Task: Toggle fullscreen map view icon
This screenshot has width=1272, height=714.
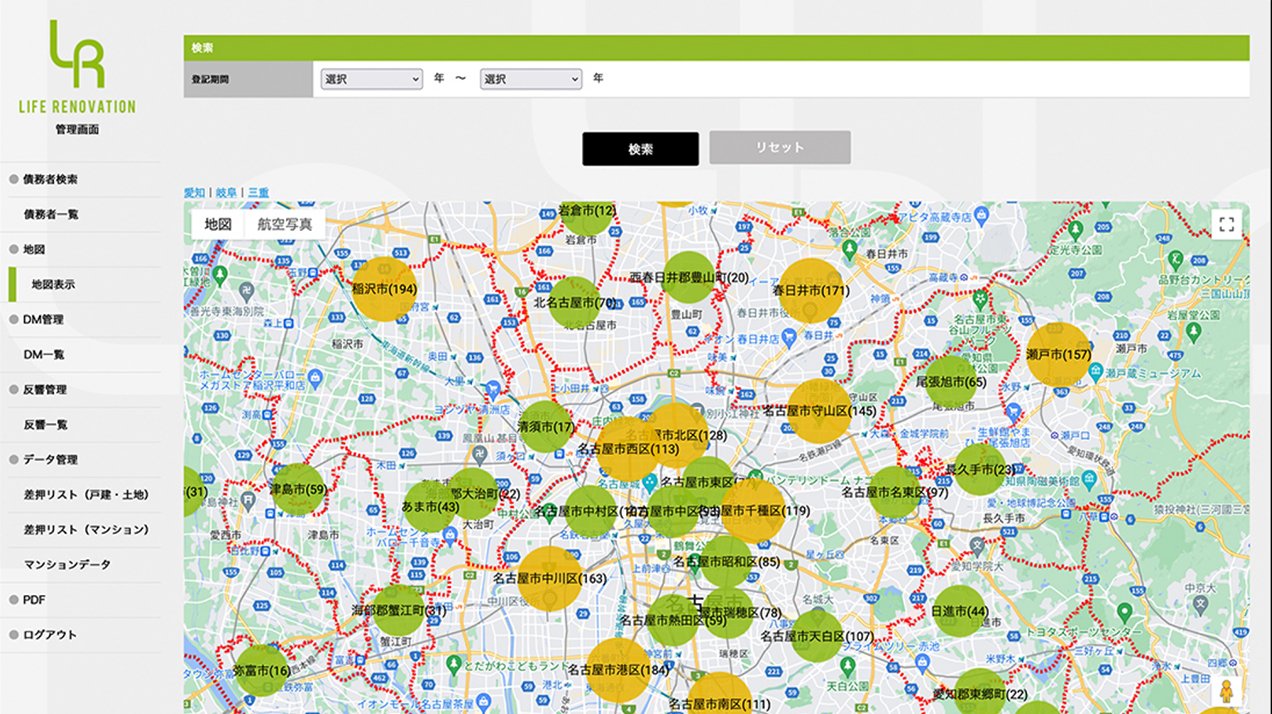Action: pyautogui.click(x=1228, y=224)
